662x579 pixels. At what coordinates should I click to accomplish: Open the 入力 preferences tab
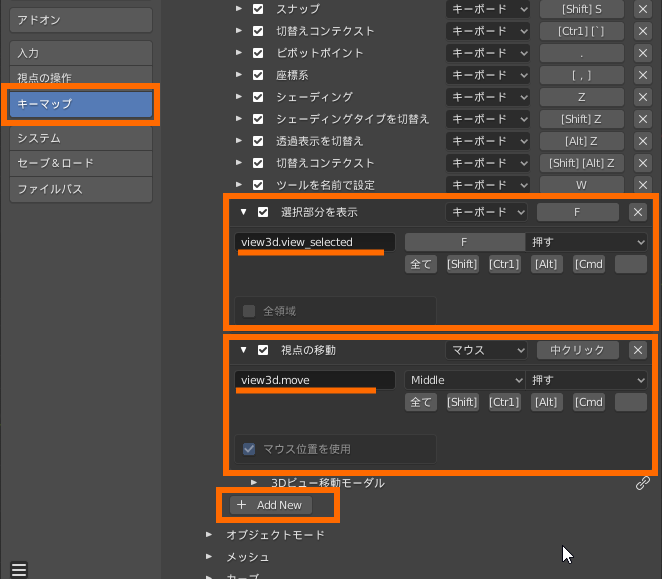pyautogui.click(x=81, y=53)
